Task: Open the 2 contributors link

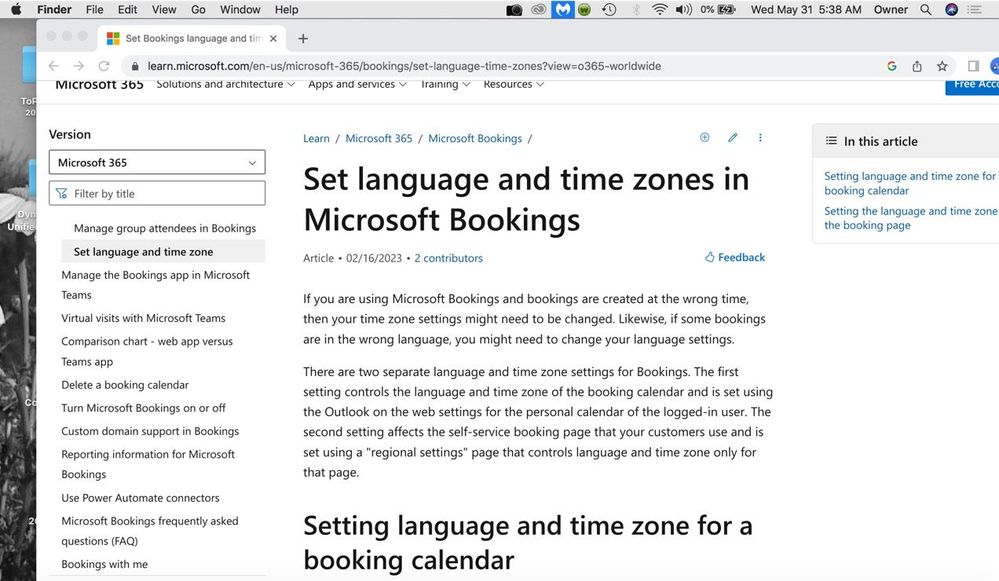Action: [449, 258]
